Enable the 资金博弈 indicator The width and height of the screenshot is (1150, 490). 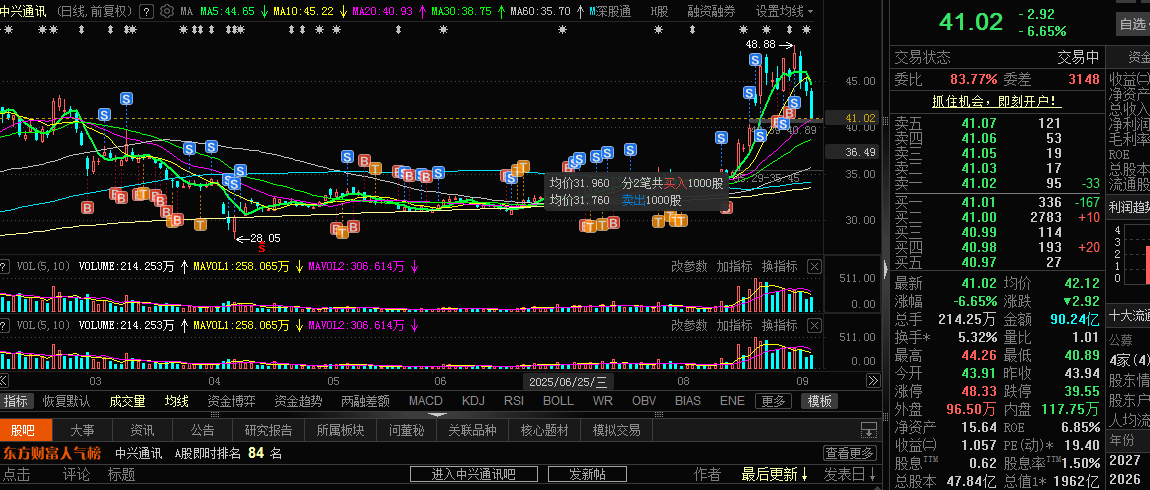coord(232,401)
